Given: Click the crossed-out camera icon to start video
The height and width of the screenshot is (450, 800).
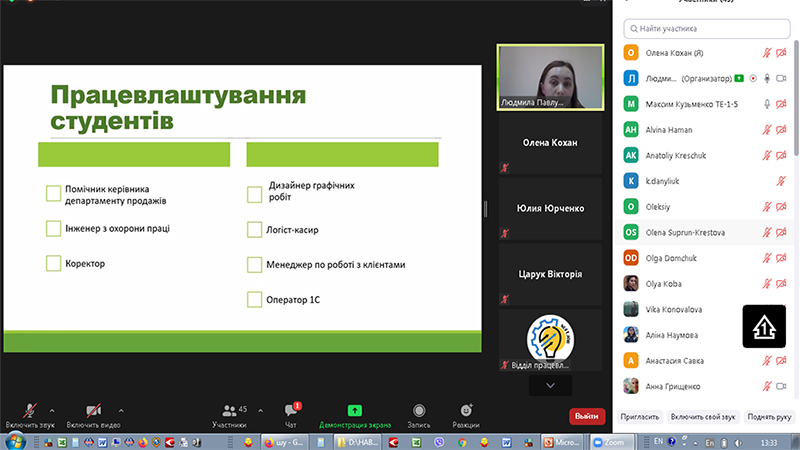Looking at the screenshot, I should coord(93,411).
